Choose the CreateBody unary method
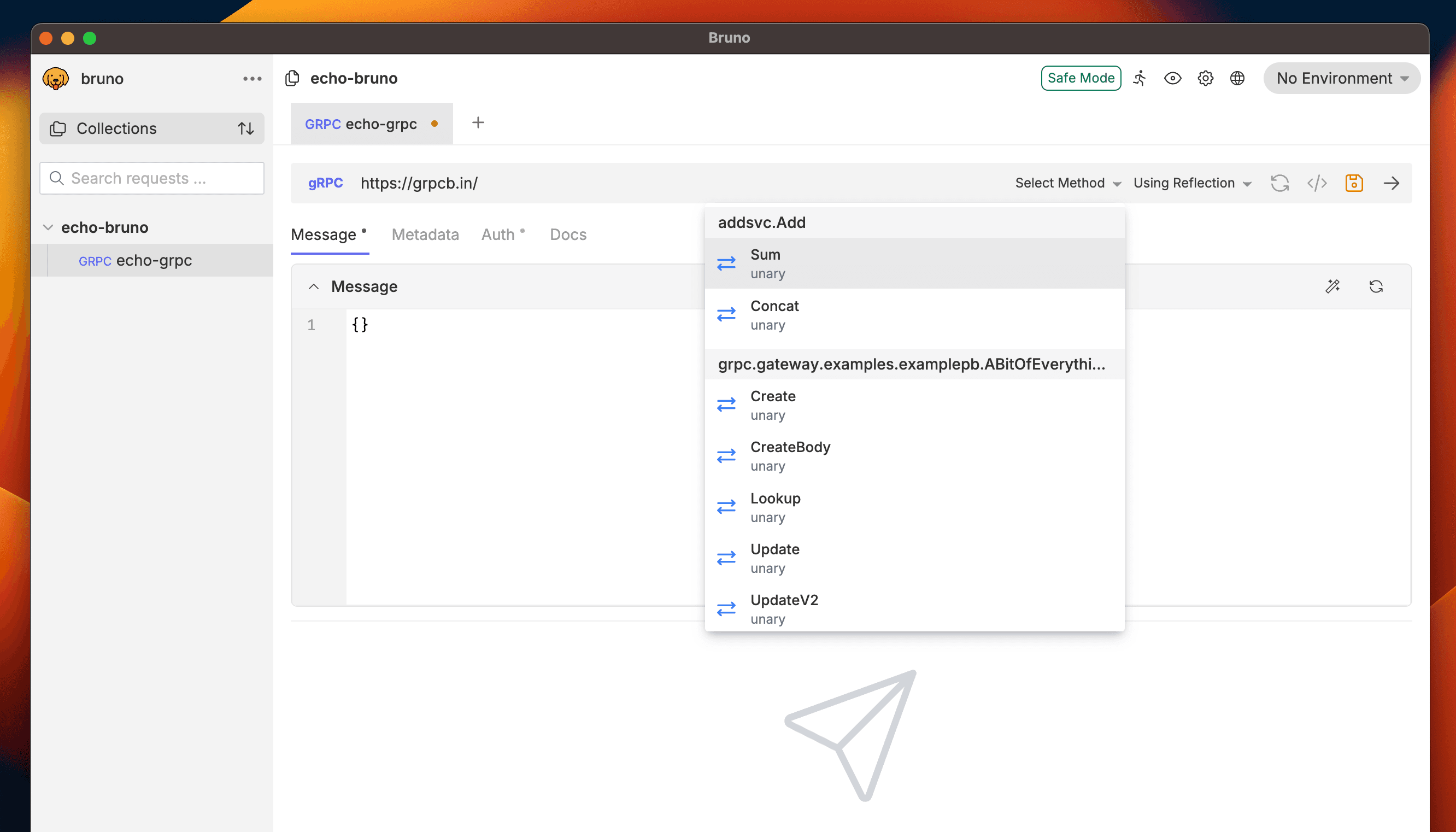 (x=914, y=456)
